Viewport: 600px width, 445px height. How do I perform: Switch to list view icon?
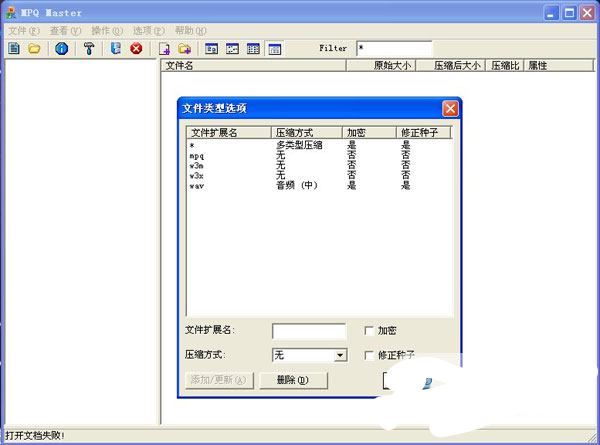[253, 49]
